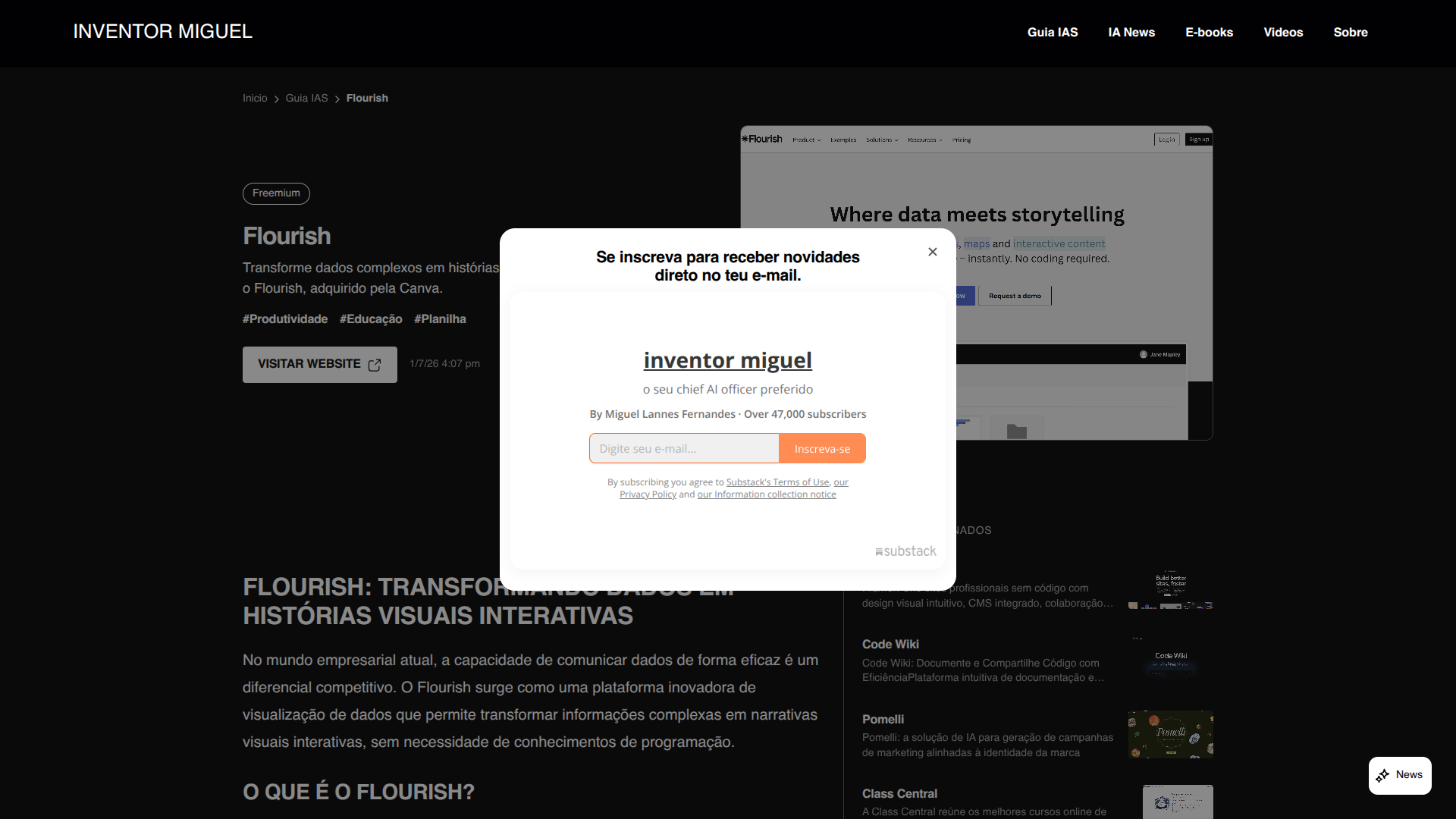1456x819 pixels.
Task: Open the IA News menu item
Action: pos(1131,33)
